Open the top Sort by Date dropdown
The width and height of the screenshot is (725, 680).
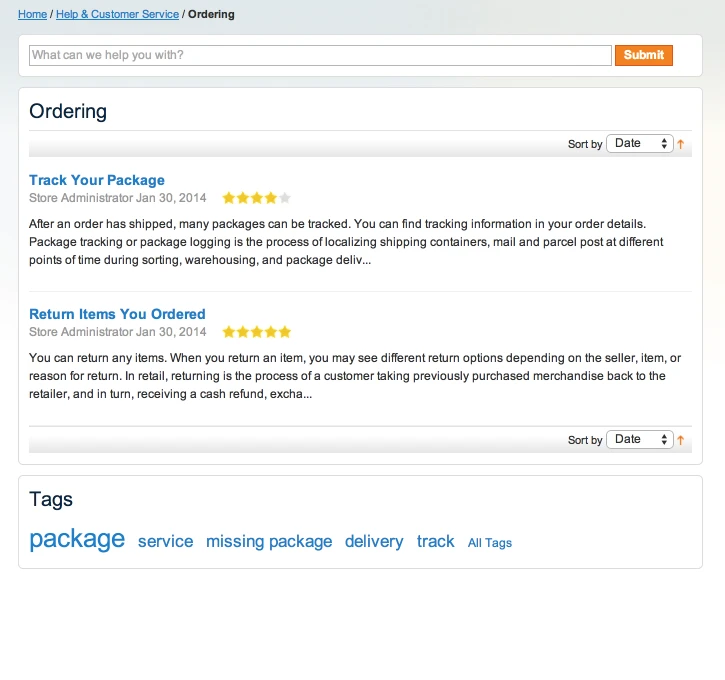639,144
